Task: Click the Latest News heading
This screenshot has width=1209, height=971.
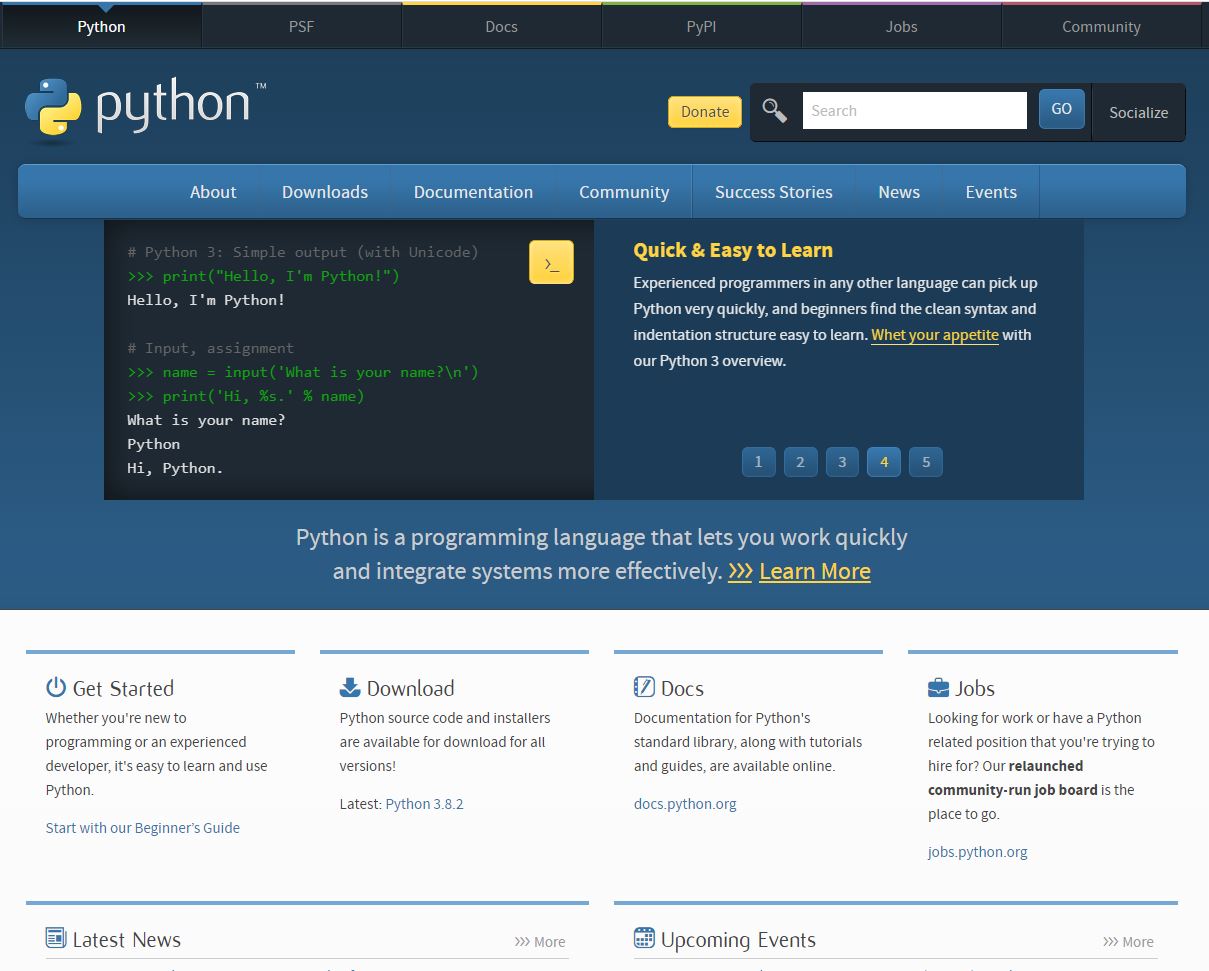Action: [x=127, y=939]
